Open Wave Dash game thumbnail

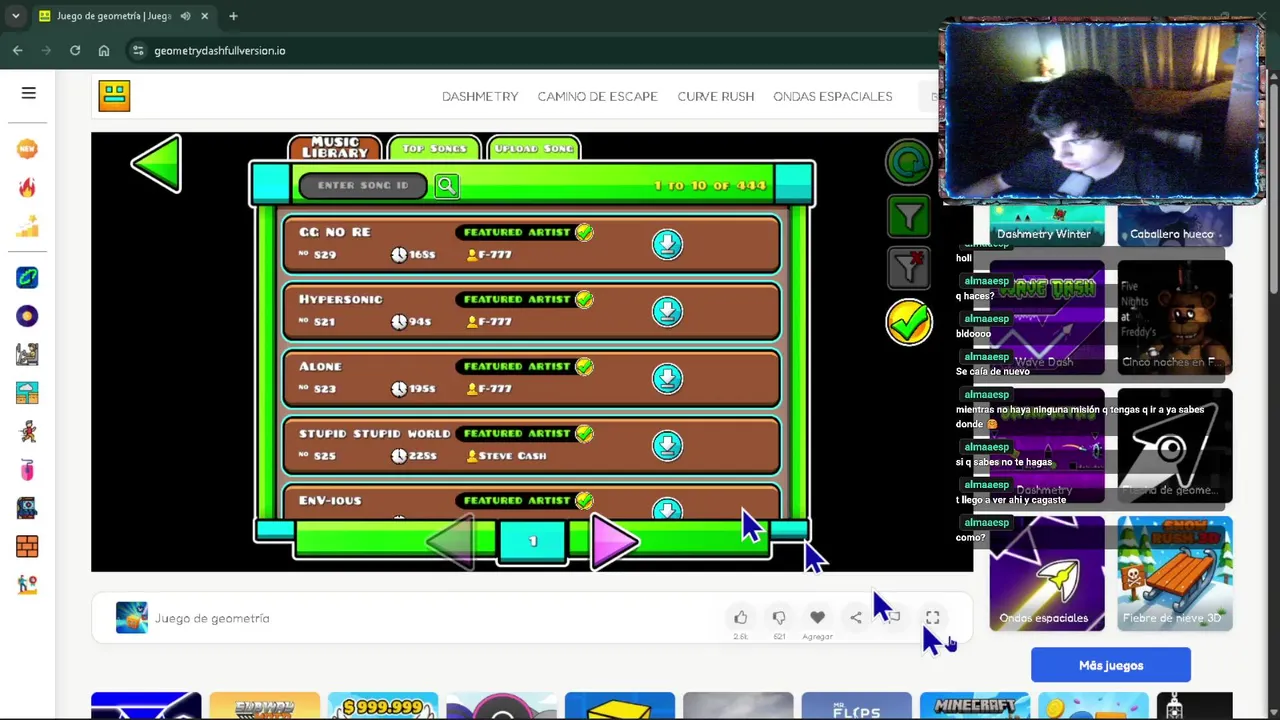[1046, 317]
